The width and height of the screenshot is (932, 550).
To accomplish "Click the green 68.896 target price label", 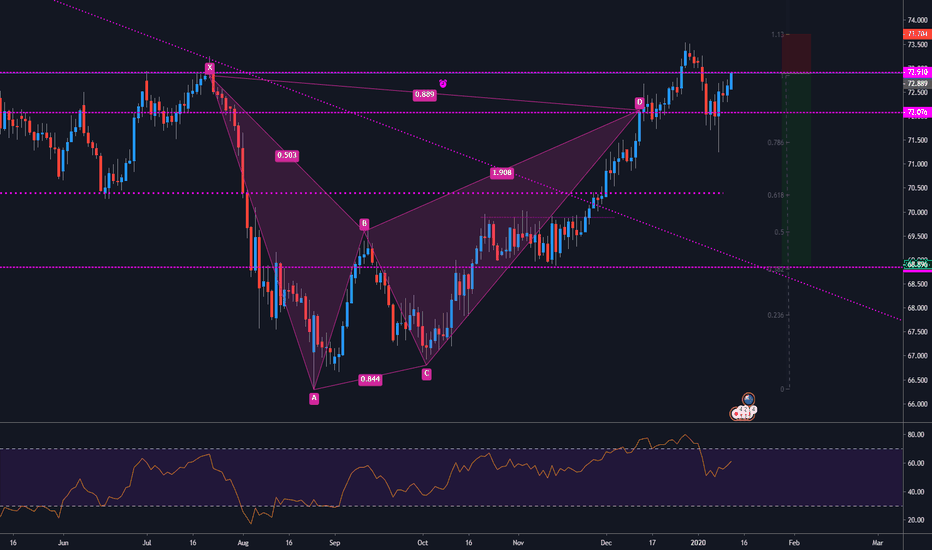I will (915, 263).
